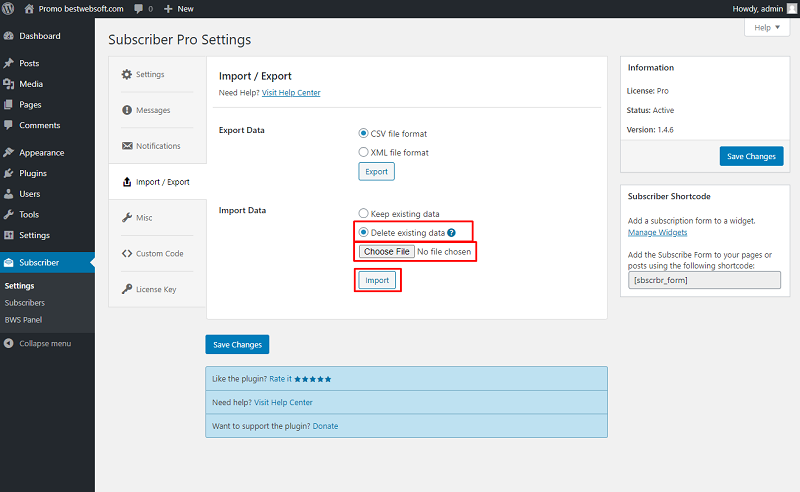The height and width of the screenshot is (492, 800).
Task: Click the Comments speech bubble sidebar icon
Action: pos(9,125)
